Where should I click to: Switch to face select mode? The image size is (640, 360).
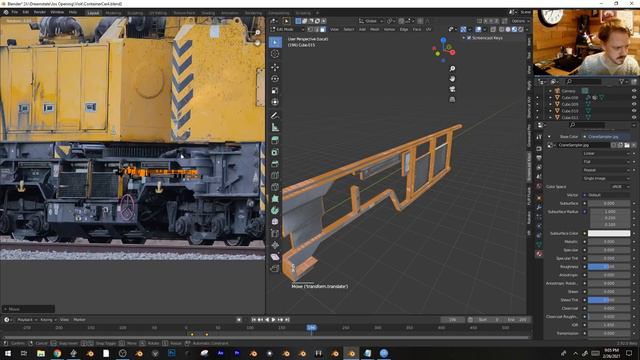tap(323, 29)
